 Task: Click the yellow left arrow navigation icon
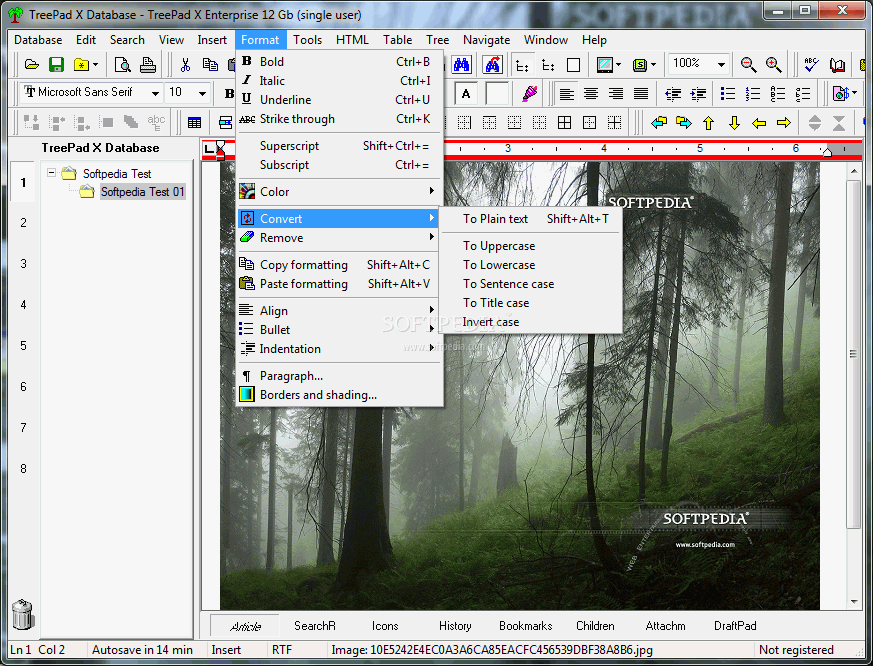pyautogui.click(x=759, y=123)
